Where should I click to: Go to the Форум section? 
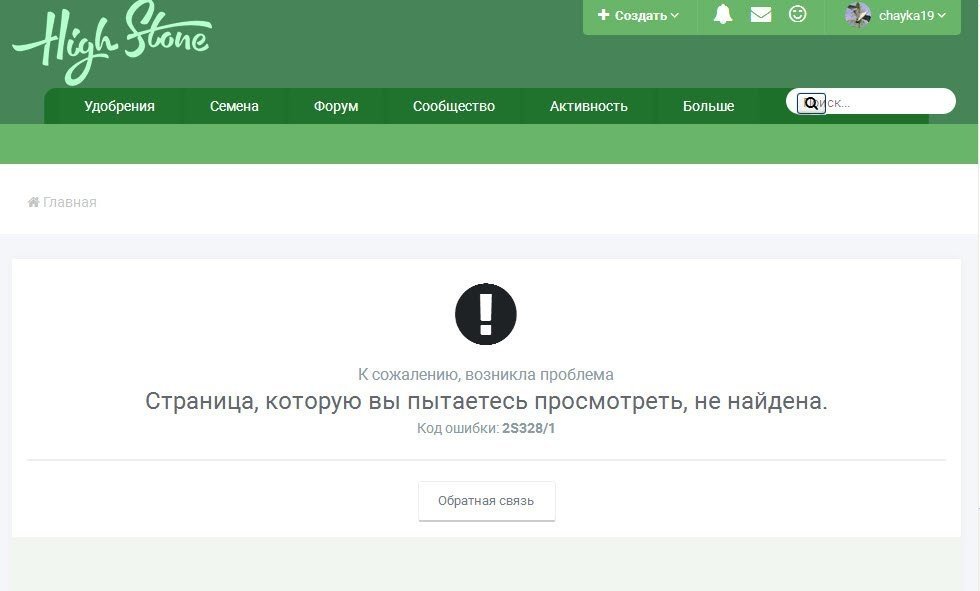(x=336, y=106)
